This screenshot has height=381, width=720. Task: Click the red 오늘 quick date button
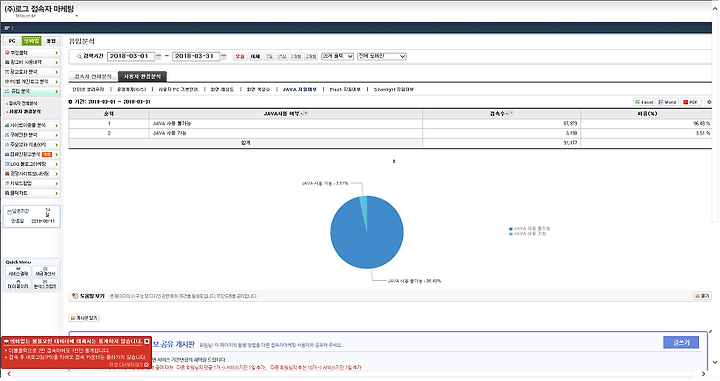click(x=240, y=56)
